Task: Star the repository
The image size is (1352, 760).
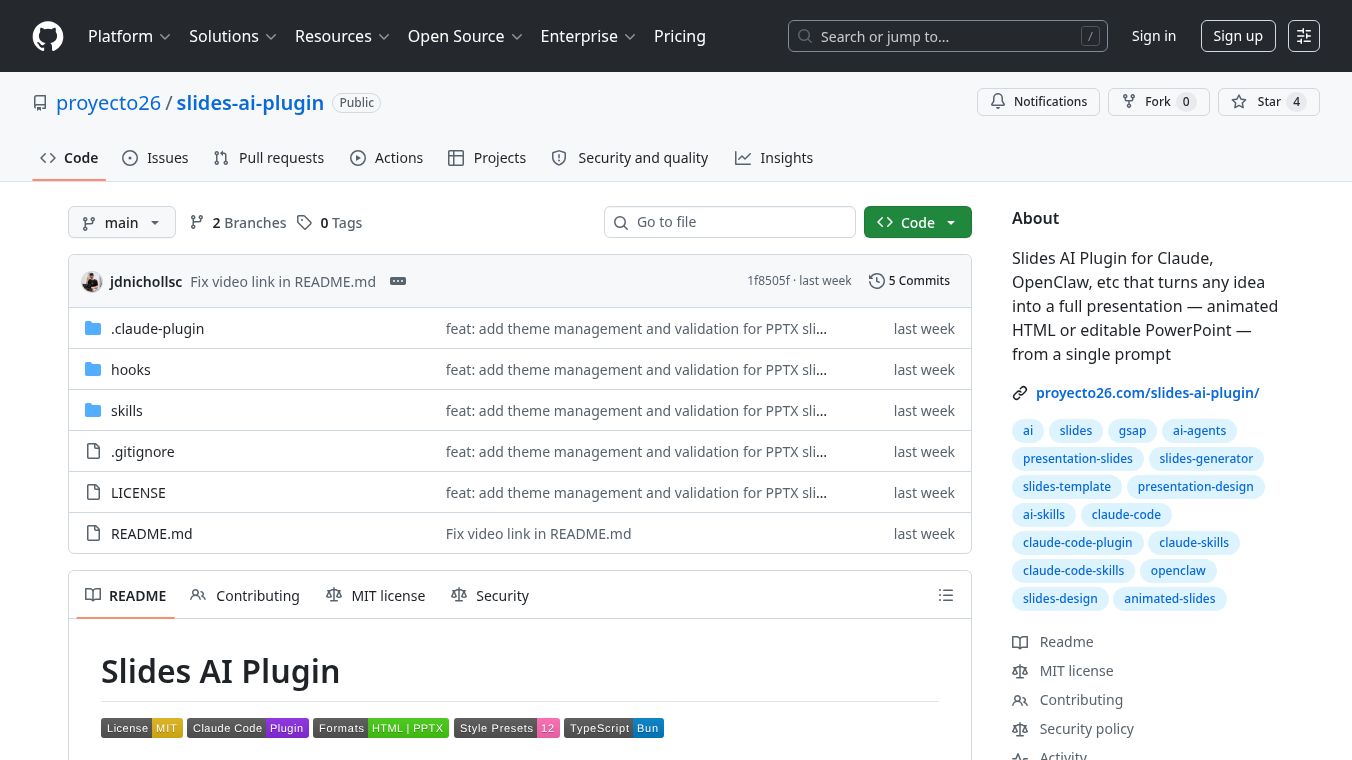Action: [1269, 102]
